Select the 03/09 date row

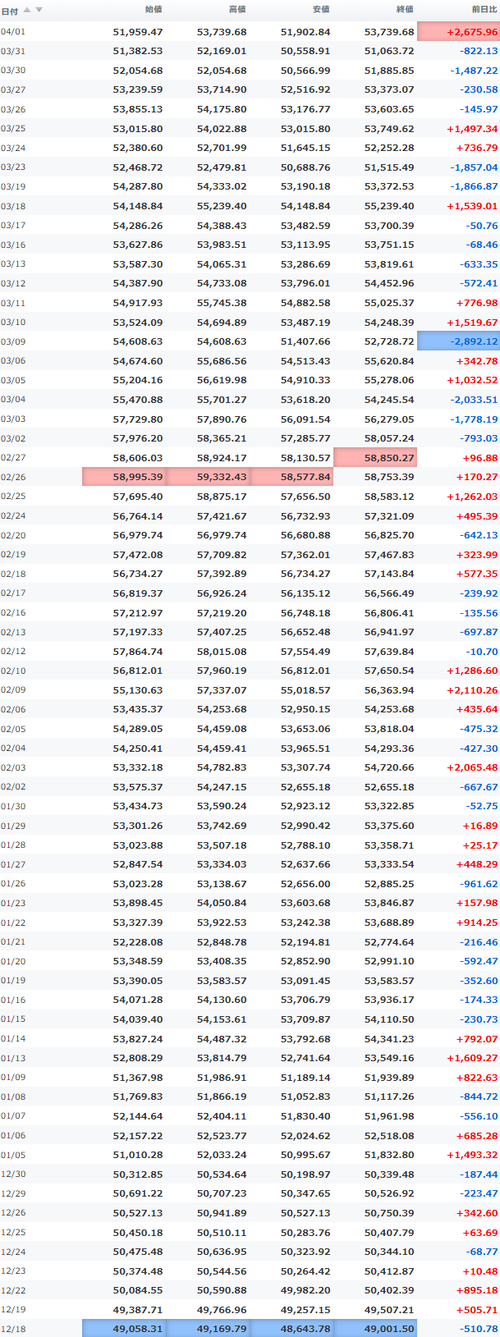pos(250,342)
